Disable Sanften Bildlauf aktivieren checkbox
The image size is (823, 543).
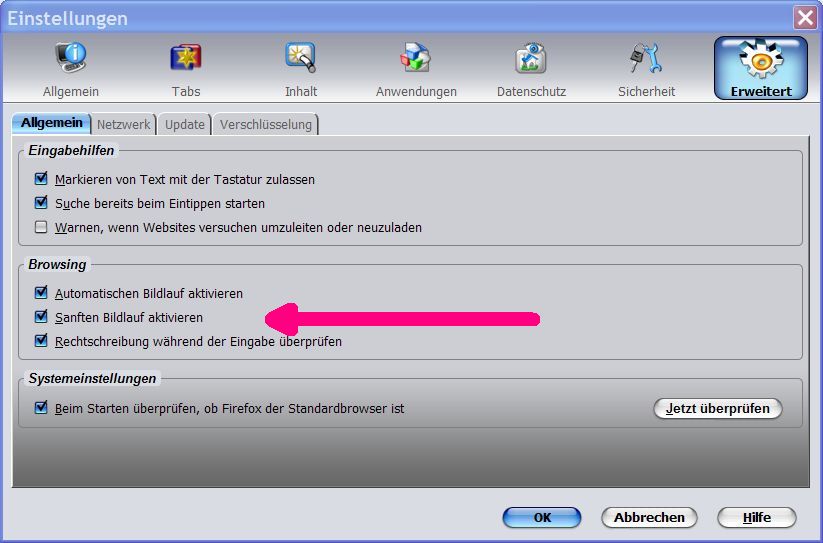click(41, 317)
